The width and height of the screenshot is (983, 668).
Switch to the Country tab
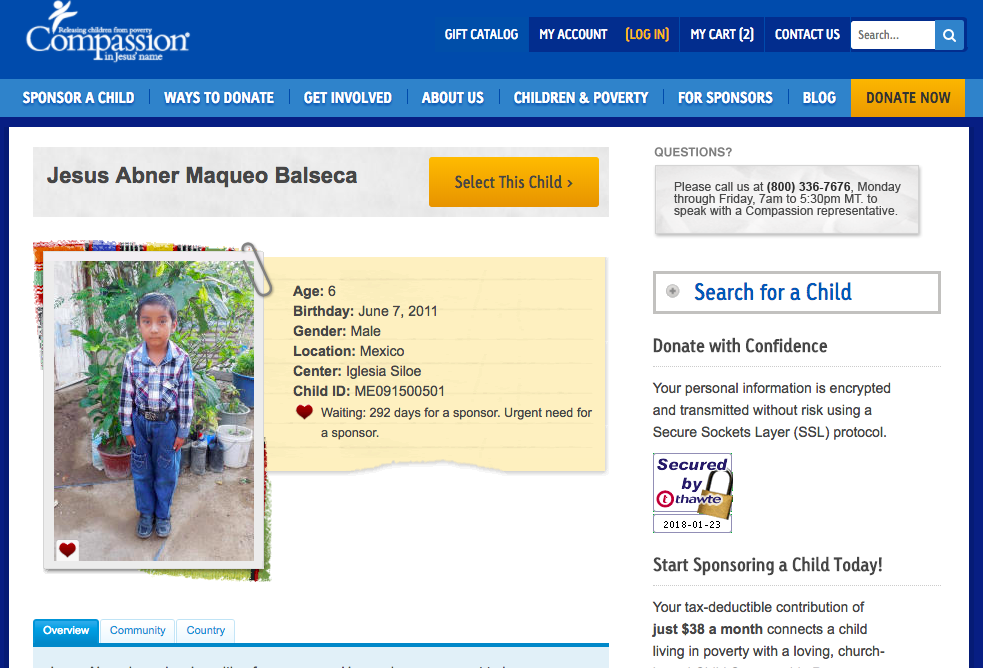coord(205,631)
